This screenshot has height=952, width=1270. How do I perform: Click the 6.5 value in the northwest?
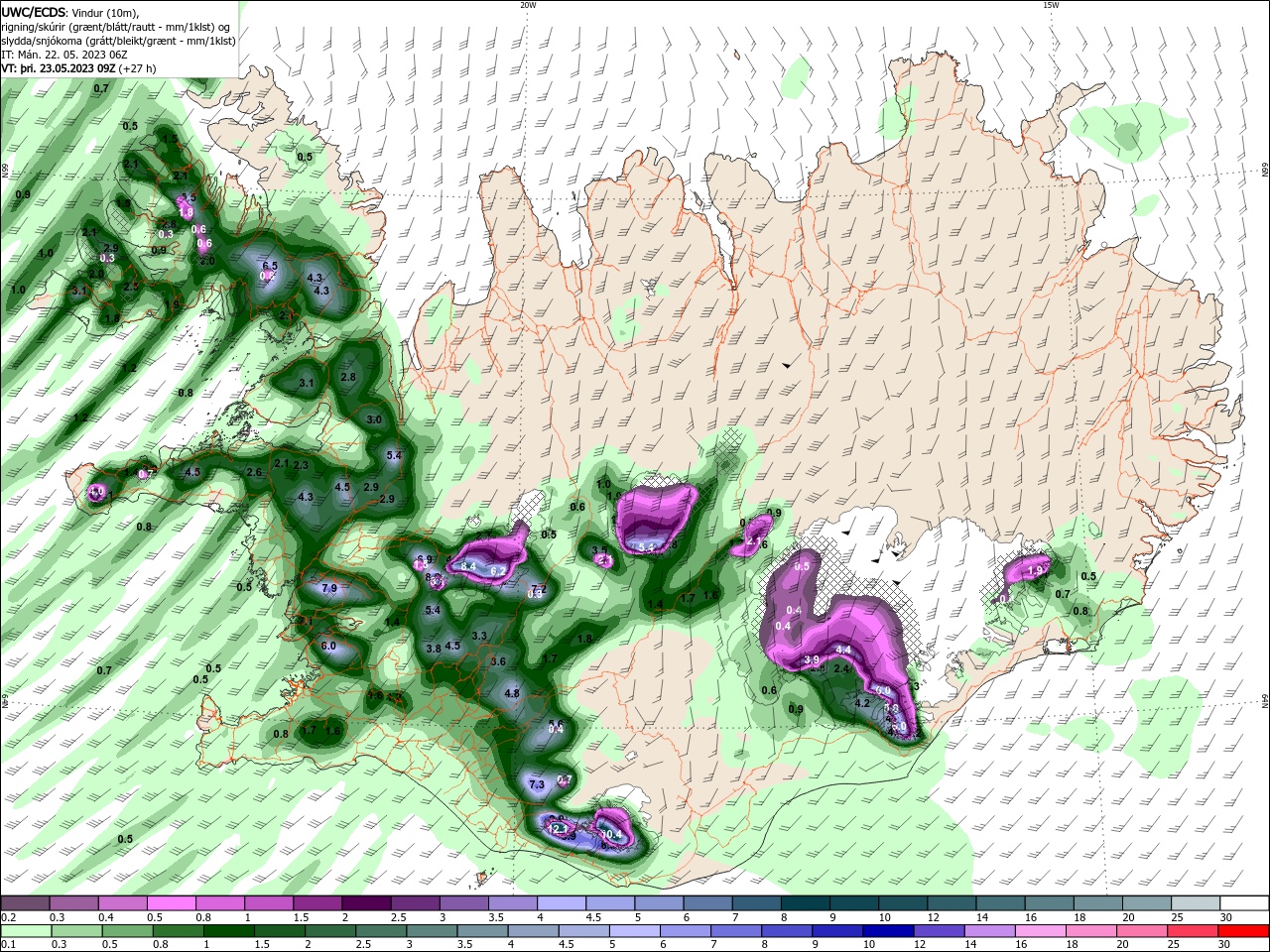(269, 268)
